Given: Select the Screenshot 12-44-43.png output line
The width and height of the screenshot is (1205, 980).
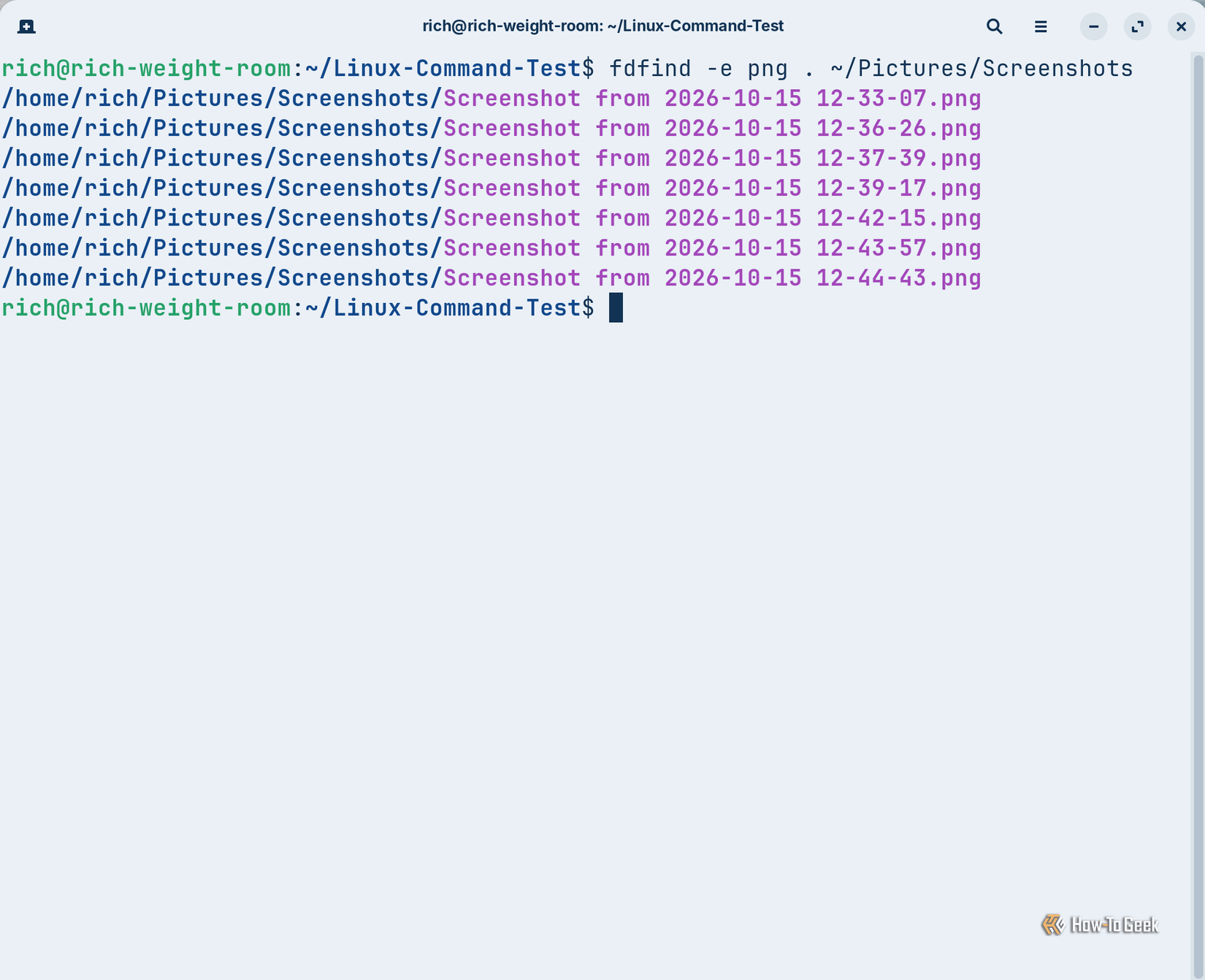Looking at the screenshot, I should pos(491,278).
